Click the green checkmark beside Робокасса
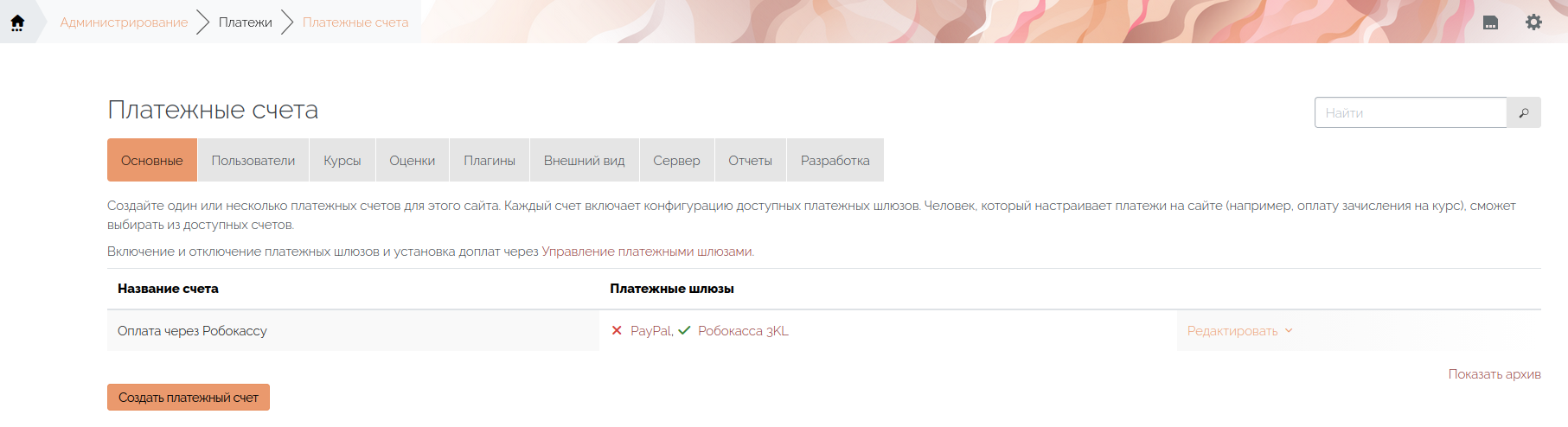 click(684, 331)
